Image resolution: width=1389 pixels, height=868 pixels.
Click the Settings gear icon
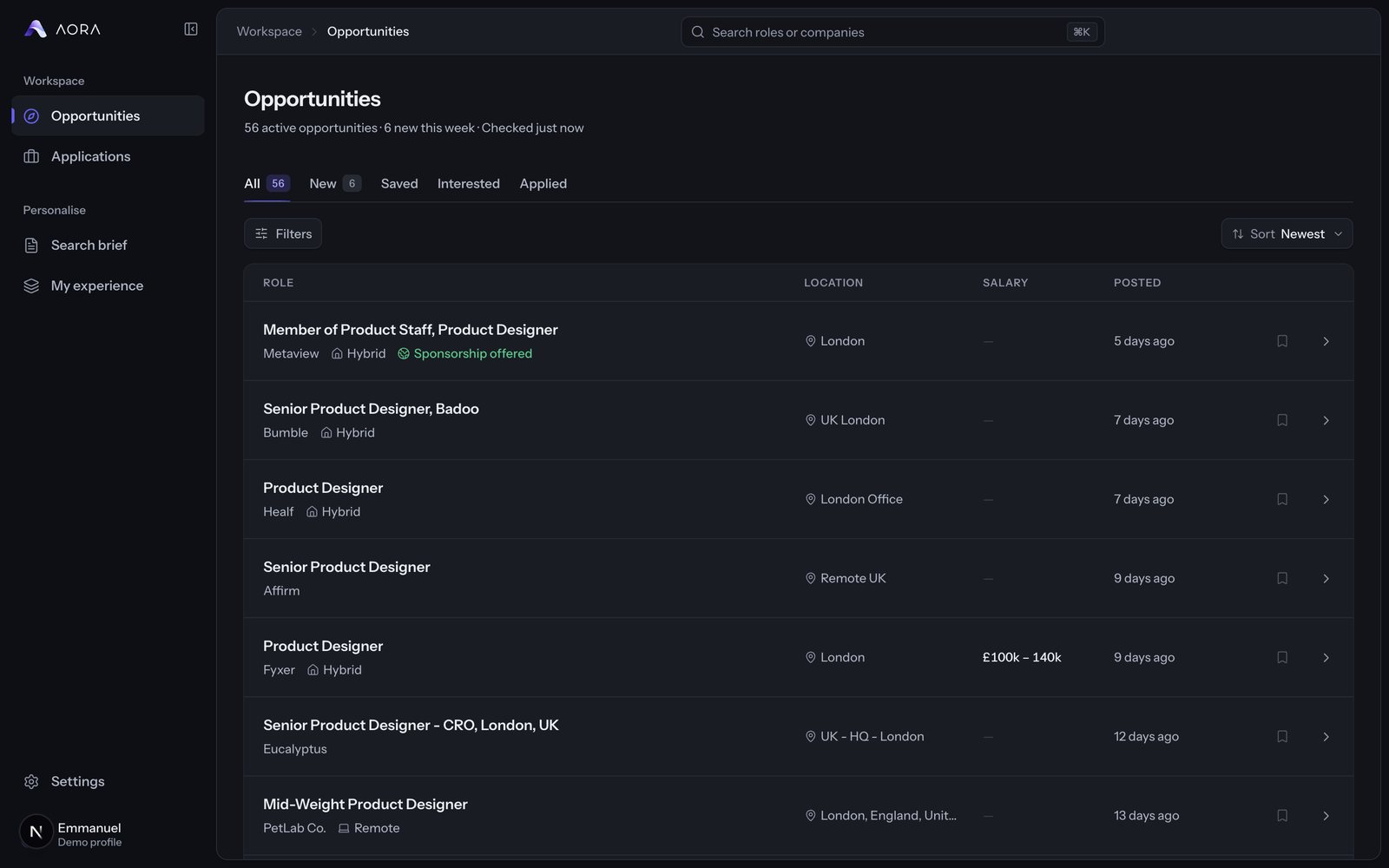(x=31, y=781)
